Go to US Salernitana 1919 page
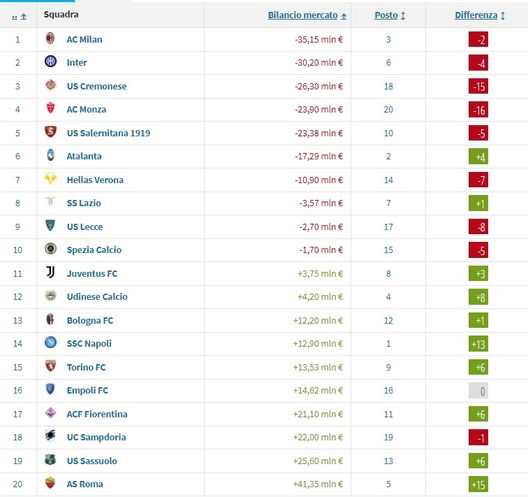 108,133
